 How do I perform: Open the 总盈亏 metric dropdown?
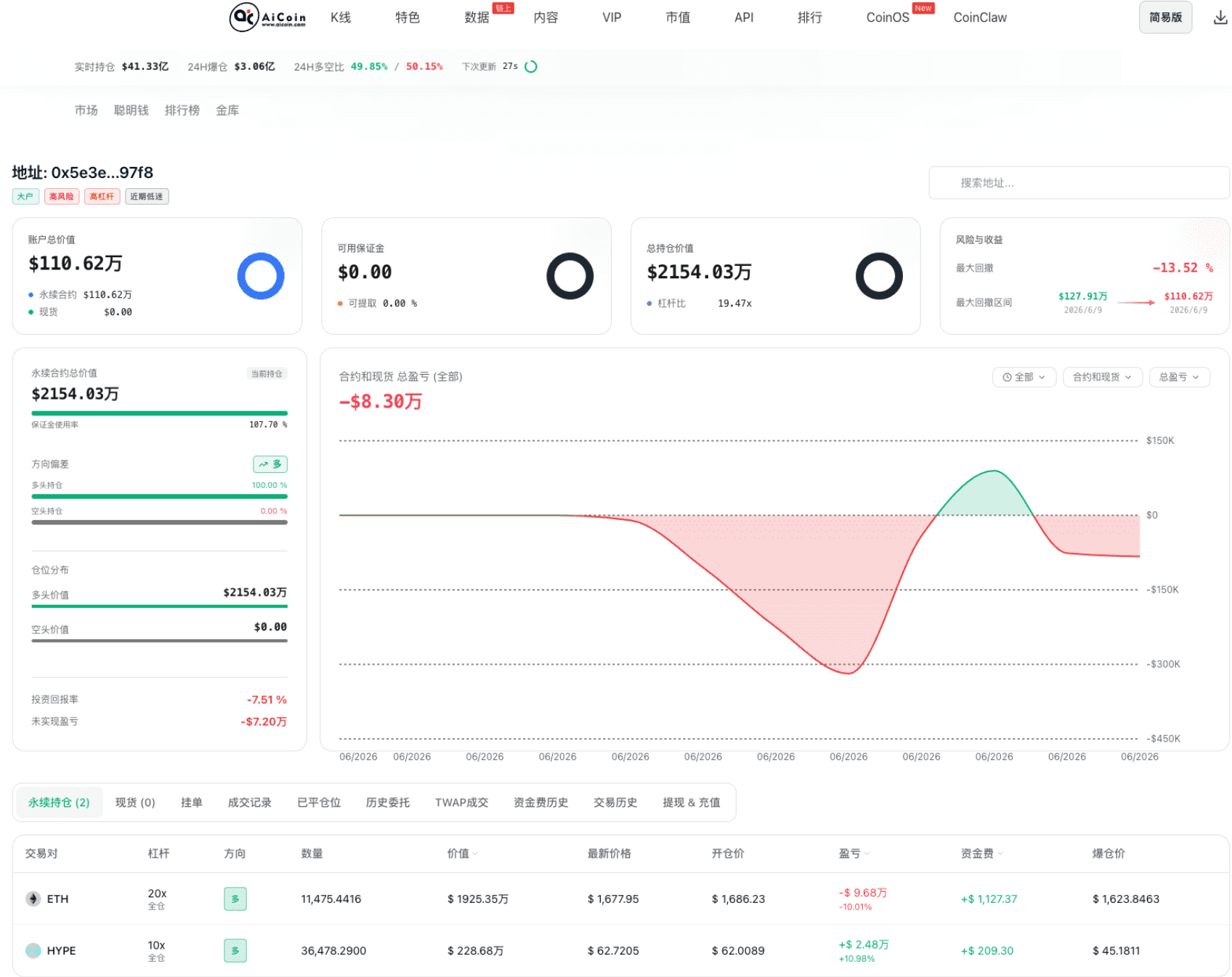click(x=1180, y=377)
